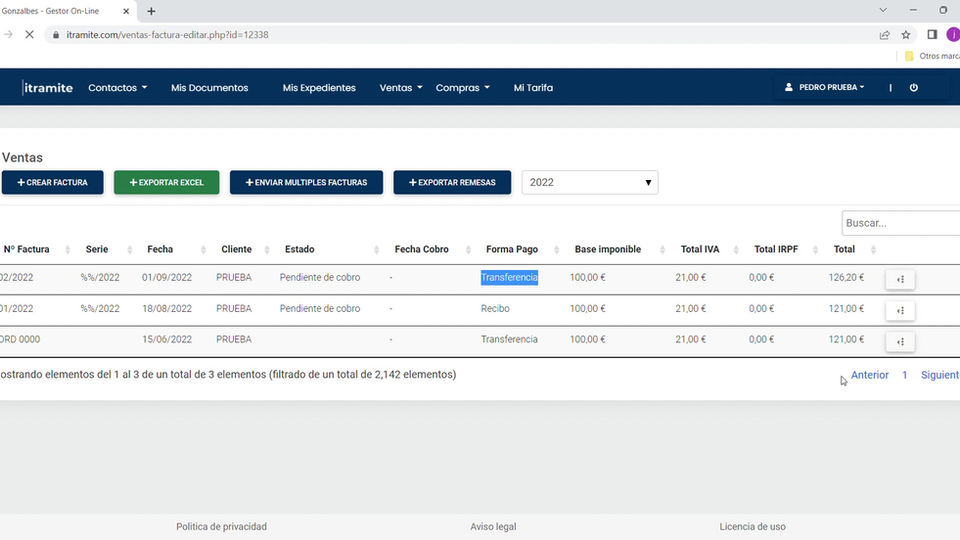Click the browser address bar URL

pos(167,35)
